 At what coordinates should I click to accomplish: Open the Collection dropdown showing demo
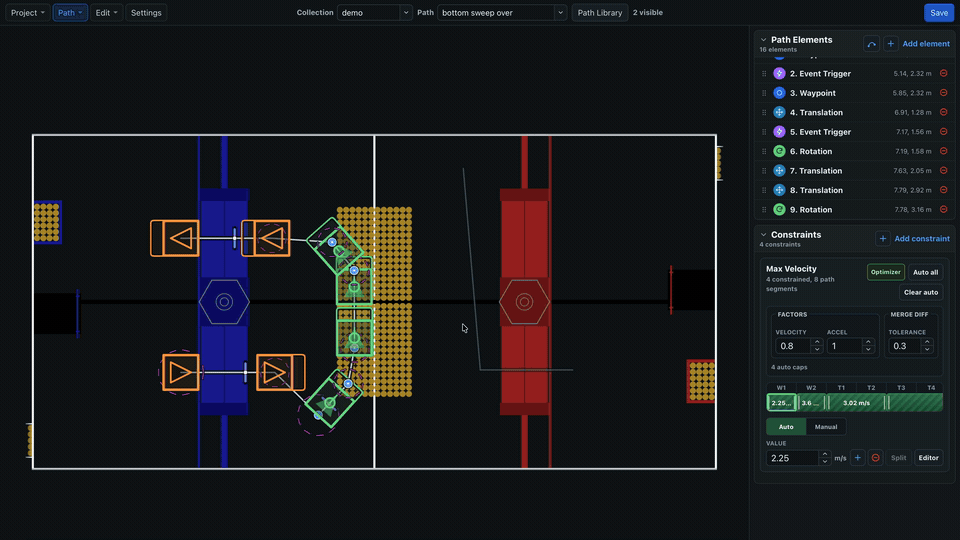pos(374,12)
